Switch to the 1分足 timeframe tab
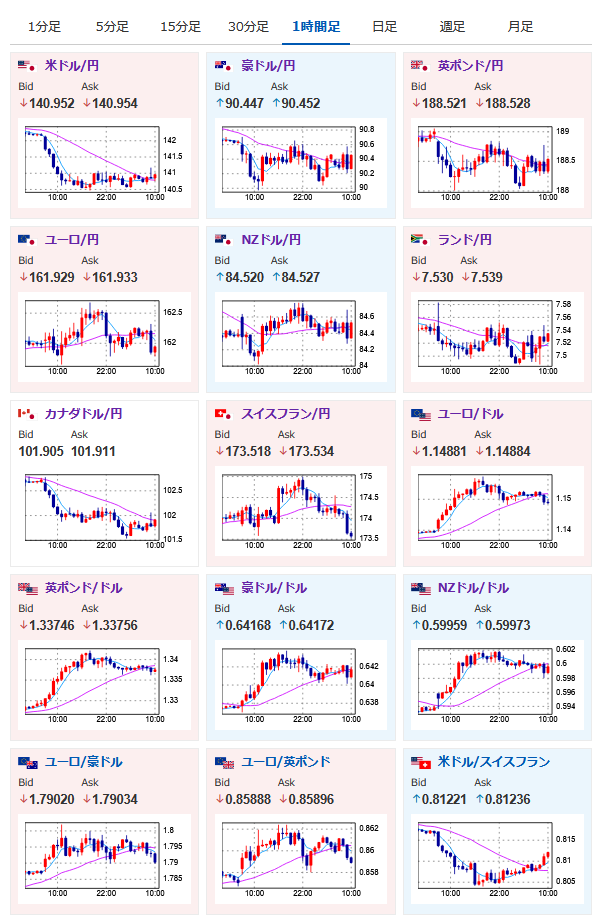The image size is (599, 917). 44,26
